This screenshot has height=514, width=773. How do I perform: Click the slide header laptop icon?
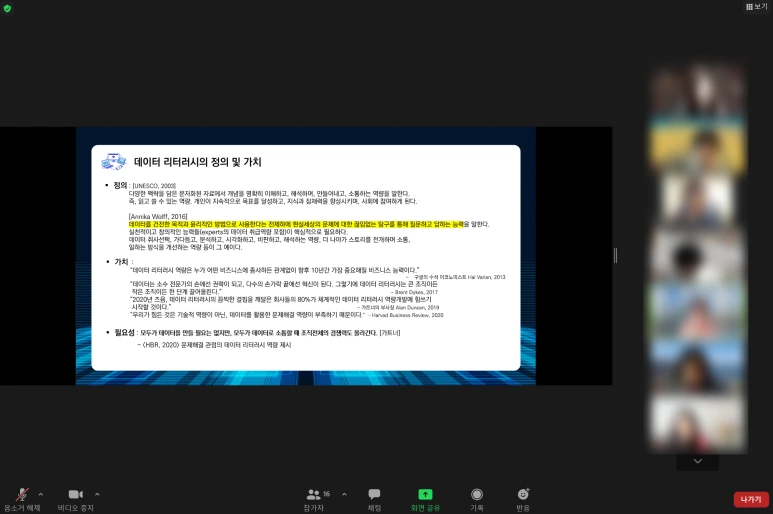pyautogui.click(x=113, y=161)
